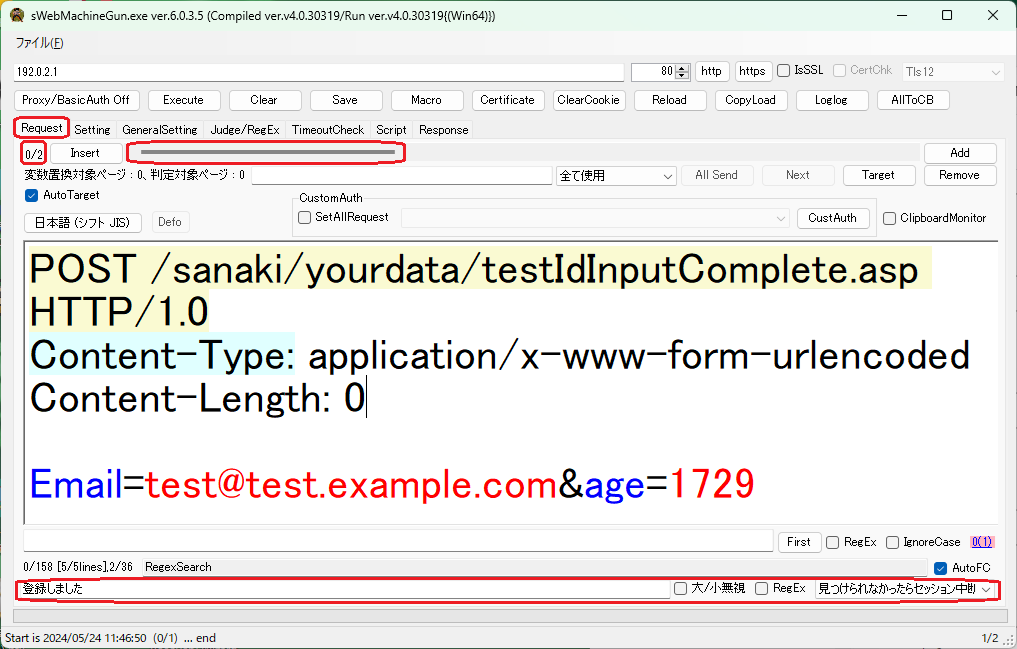The height and width of the screenshot is (649, 1017).
Task: Click the Reload button
Action: tap(669, 100)
